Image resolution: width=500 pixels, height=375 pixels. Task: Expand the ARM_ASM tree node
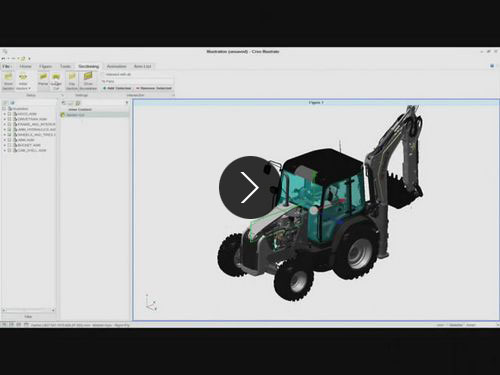[x=5, y=140]
